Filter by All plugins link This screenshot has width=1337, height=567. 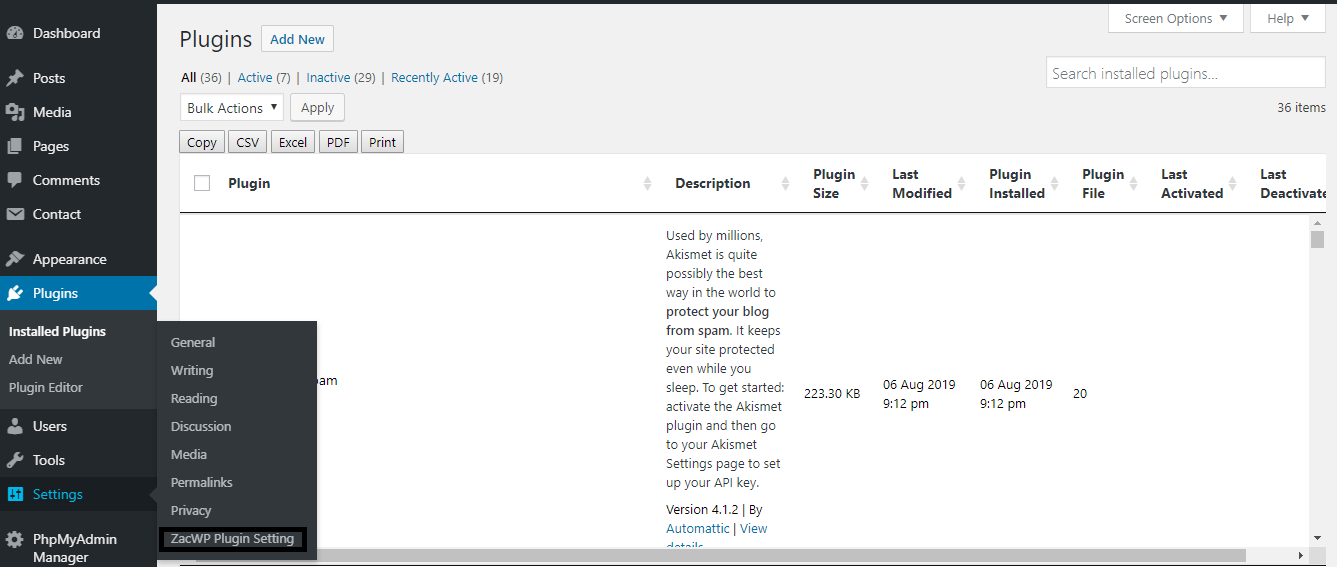point(201,77)
